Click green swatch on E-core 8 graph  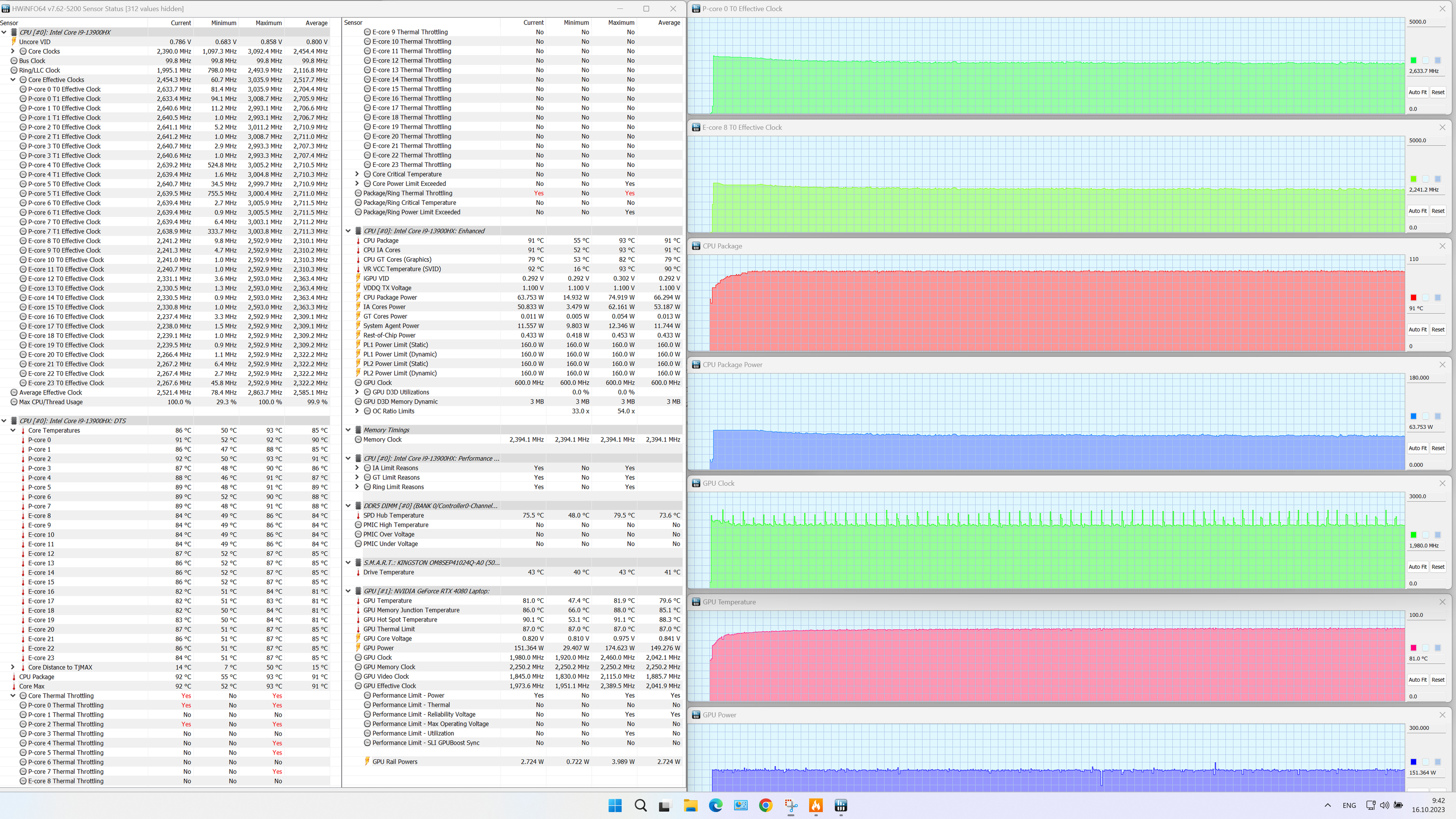[1413, 179]
